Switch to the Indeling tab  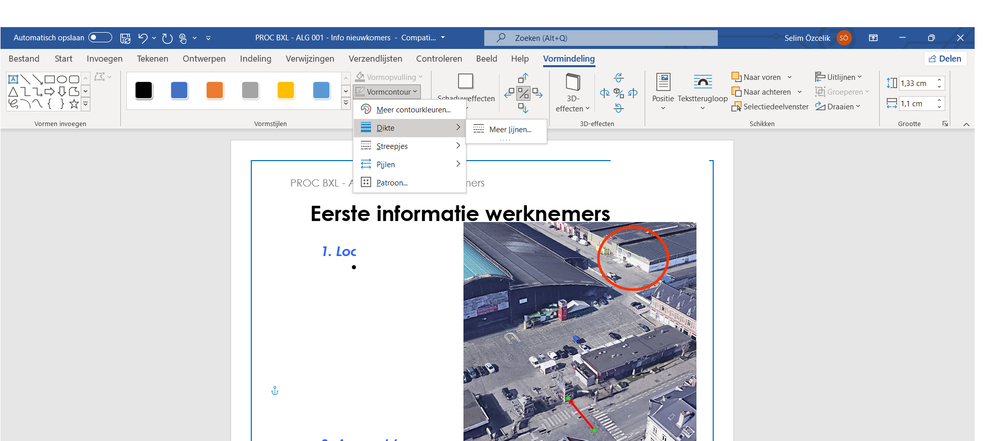255,59
